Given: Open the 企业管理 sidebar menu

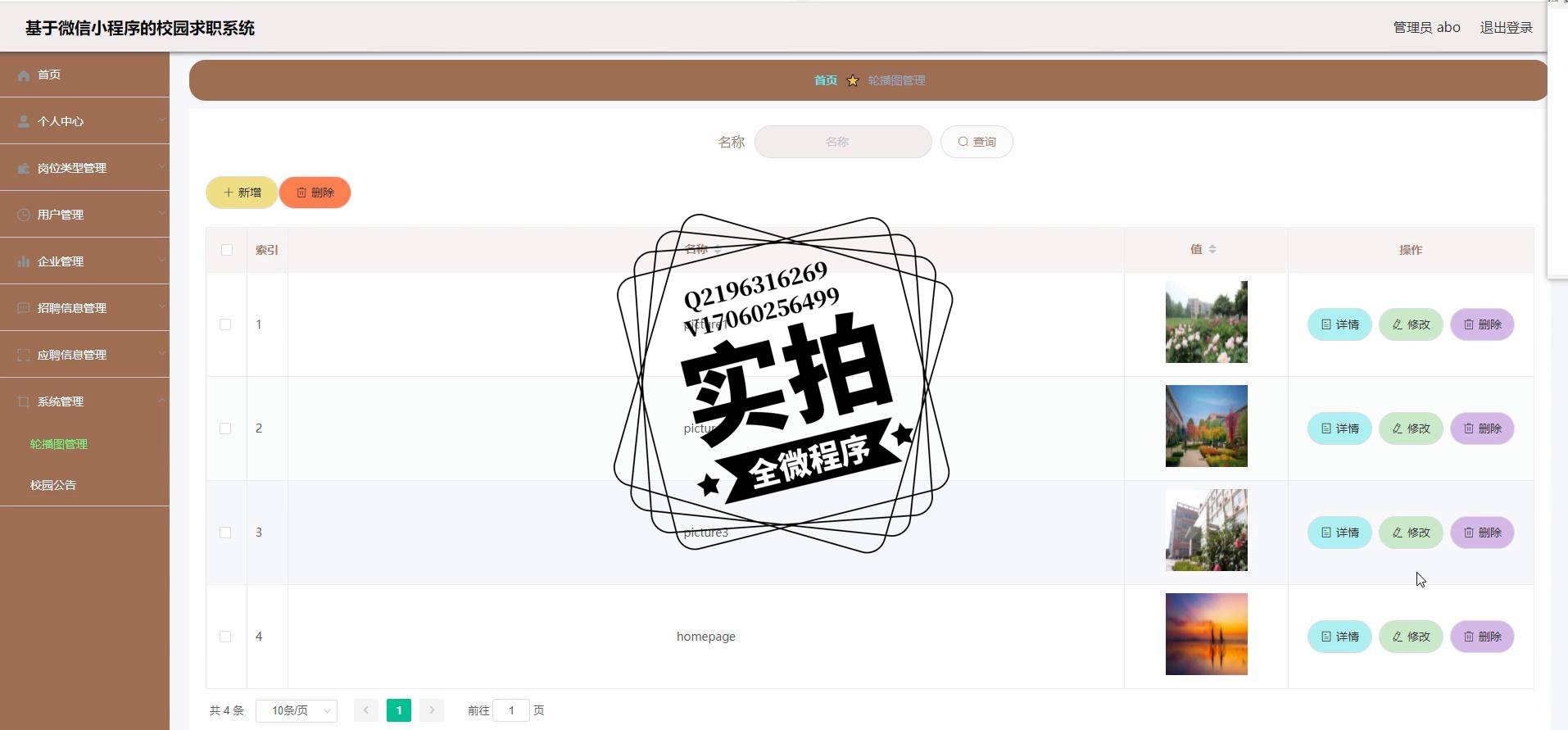Looking at the screenshot, I should [x=84, y=261].
